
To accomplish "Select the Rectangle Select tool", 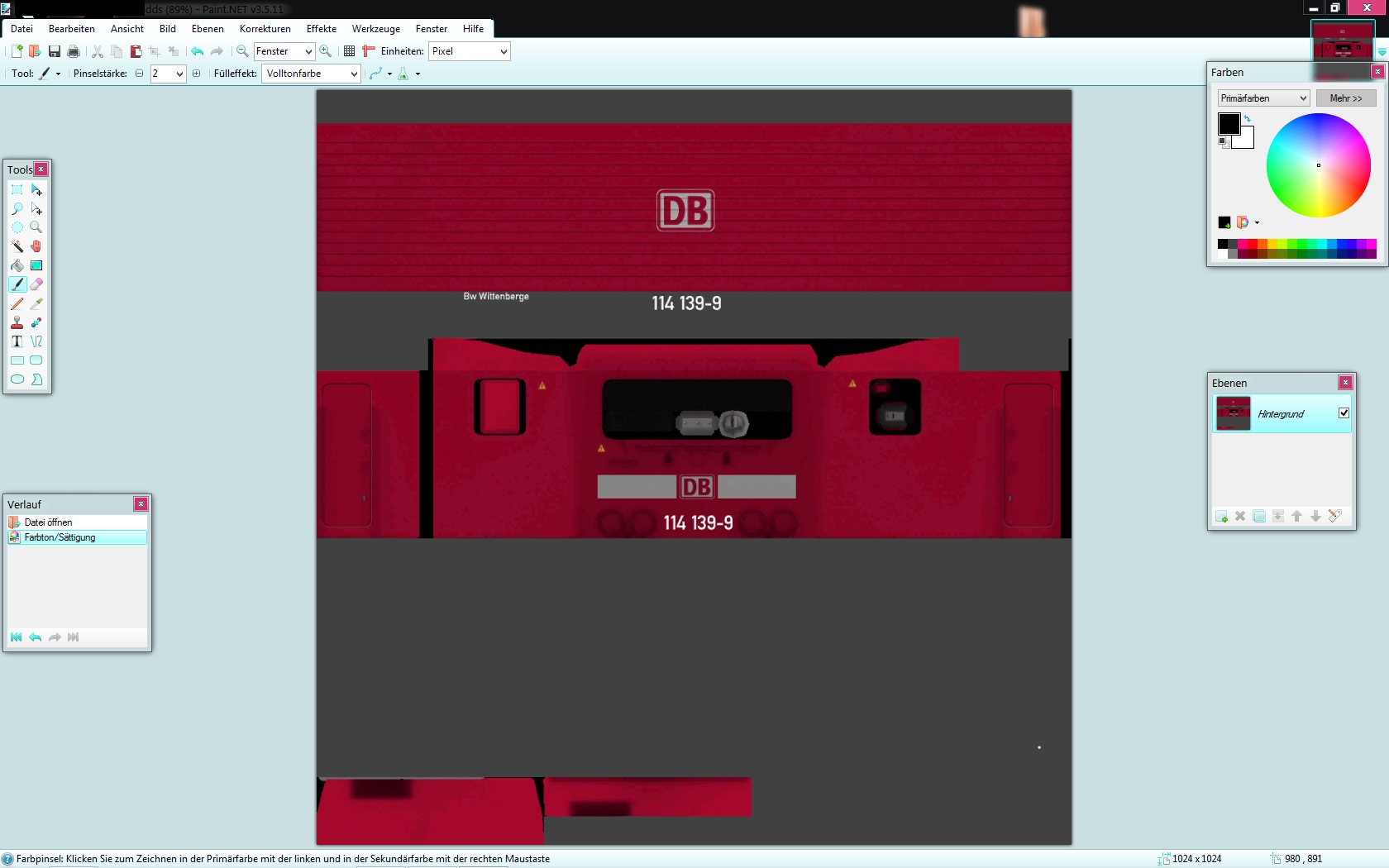I will pos(17,189).
